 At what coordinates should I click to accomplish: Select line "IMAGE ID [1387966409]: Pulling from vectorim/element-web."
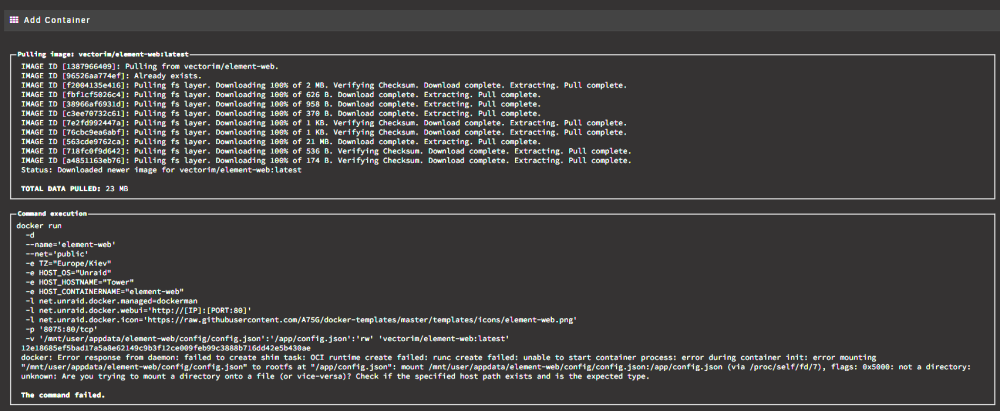click(x=150, y=66)
